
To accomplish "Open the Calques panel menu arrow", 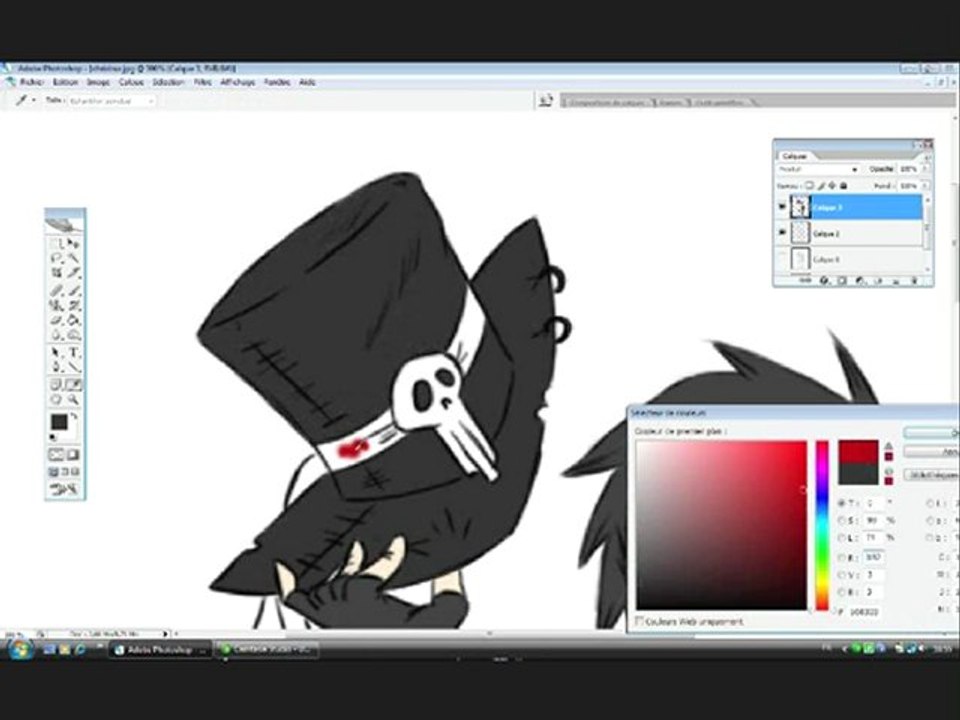I will [926, 157].
